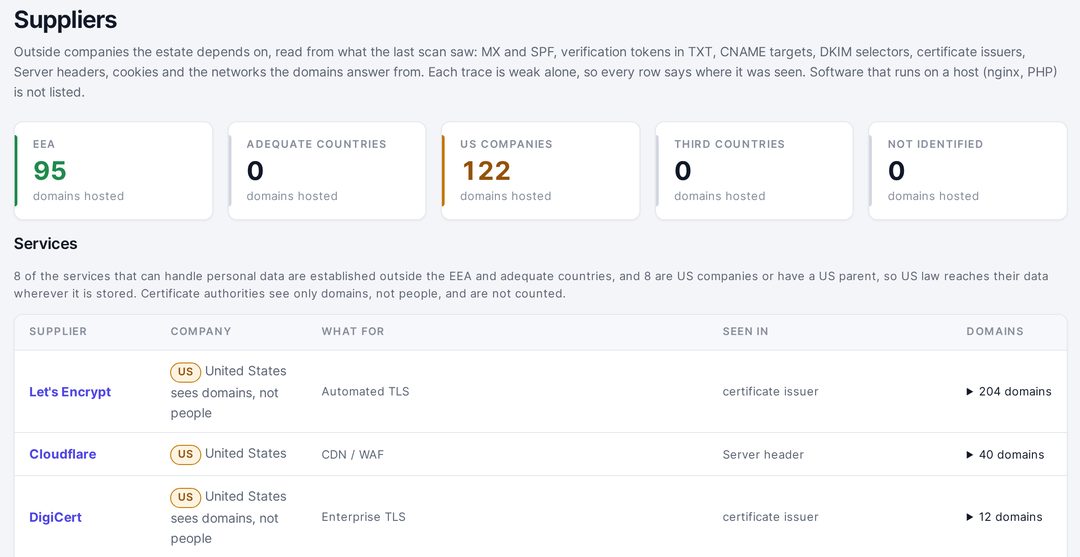Select the Adequate Countries card
Image resolution: width=1080 pixels, height=557 pixels.
click(x=327, y=171)
